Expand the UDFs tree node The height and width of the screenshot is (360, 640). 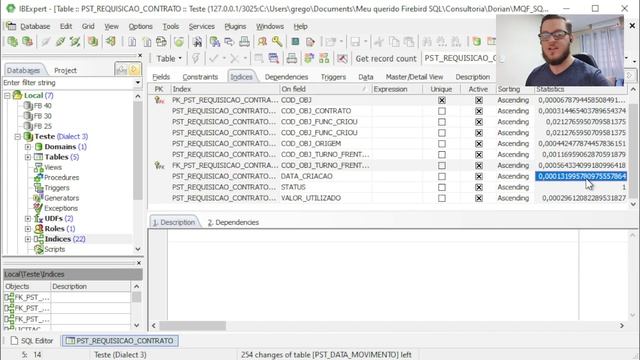click(28, 218)
